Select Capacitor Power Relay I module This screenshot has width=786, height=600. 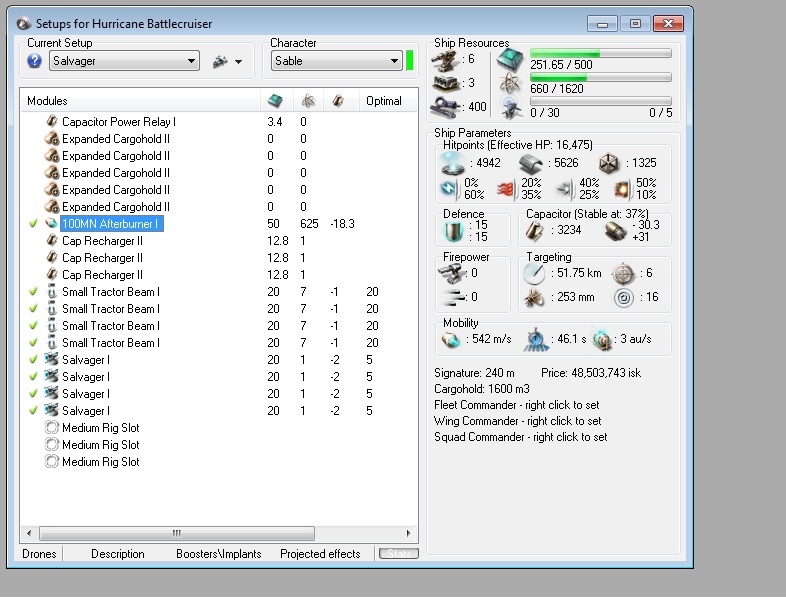tap(119, 122)
